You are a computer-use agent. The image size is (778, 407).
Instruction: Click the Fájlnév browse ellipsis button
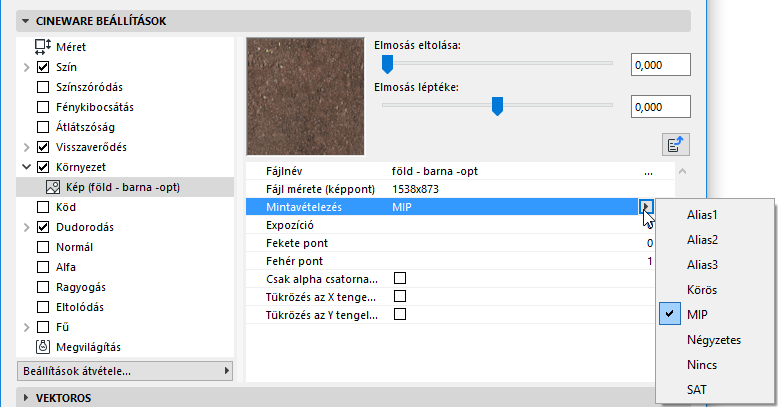(x=648, y=172)
